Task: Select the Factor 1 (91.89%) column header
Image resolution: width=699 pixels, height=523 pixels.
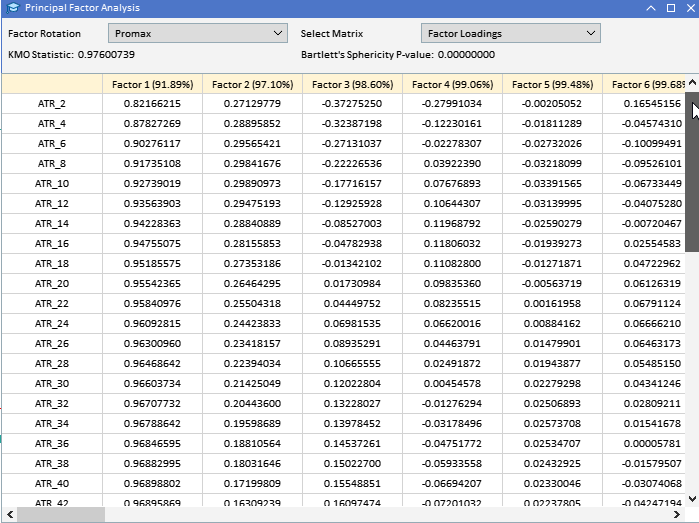Action: pyautogui.click(x=152, y=84)
